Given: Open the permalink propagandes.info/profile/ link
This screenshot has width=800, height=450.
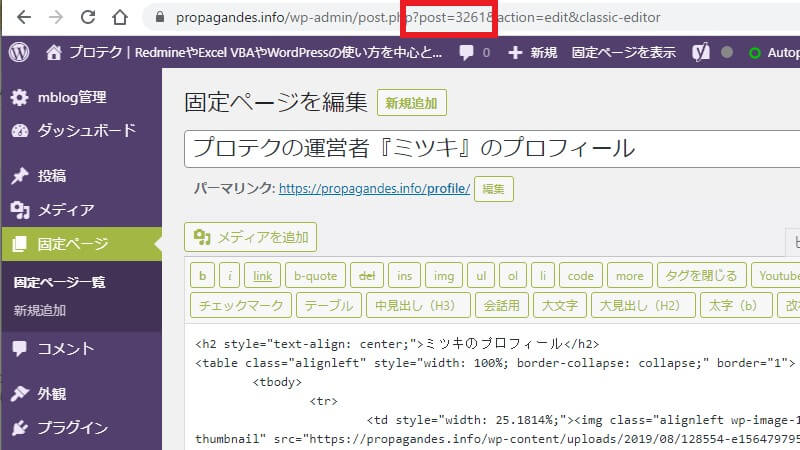Looking at the screenshot, I should (374, 188).
